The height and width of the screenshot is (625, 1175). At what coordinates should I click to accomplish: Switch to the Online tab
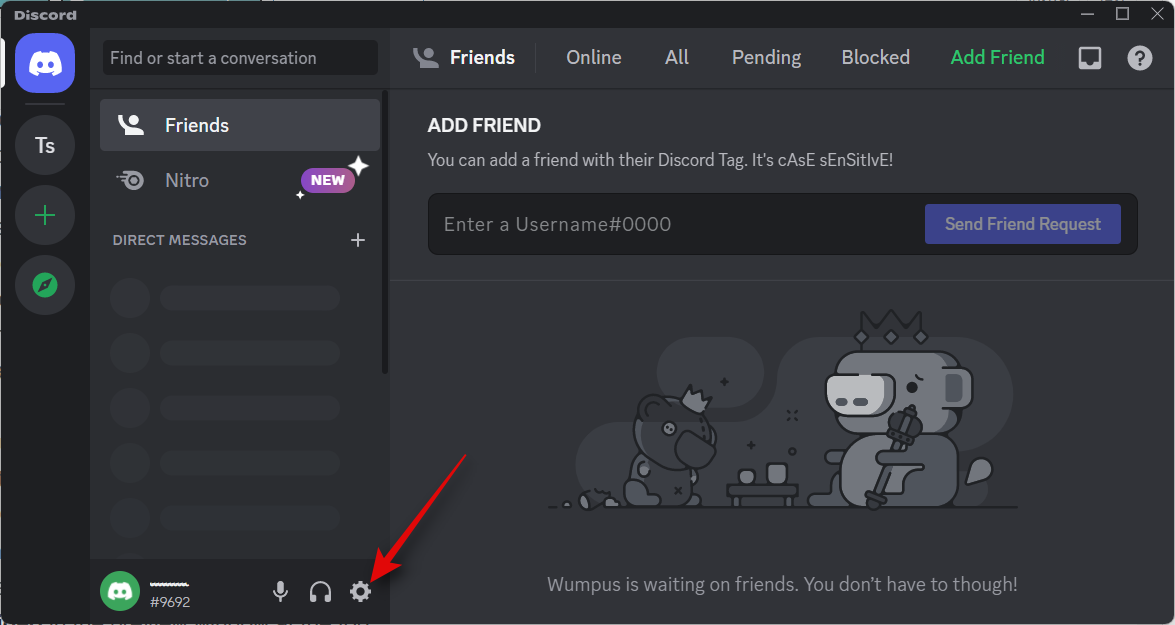click(594, 58)
